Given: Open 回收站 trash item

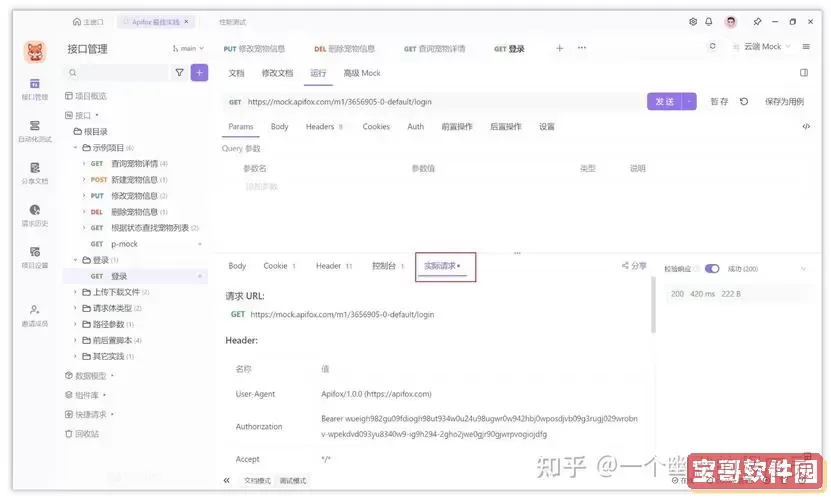Looking at the screenshot, I should pos(82,434).
